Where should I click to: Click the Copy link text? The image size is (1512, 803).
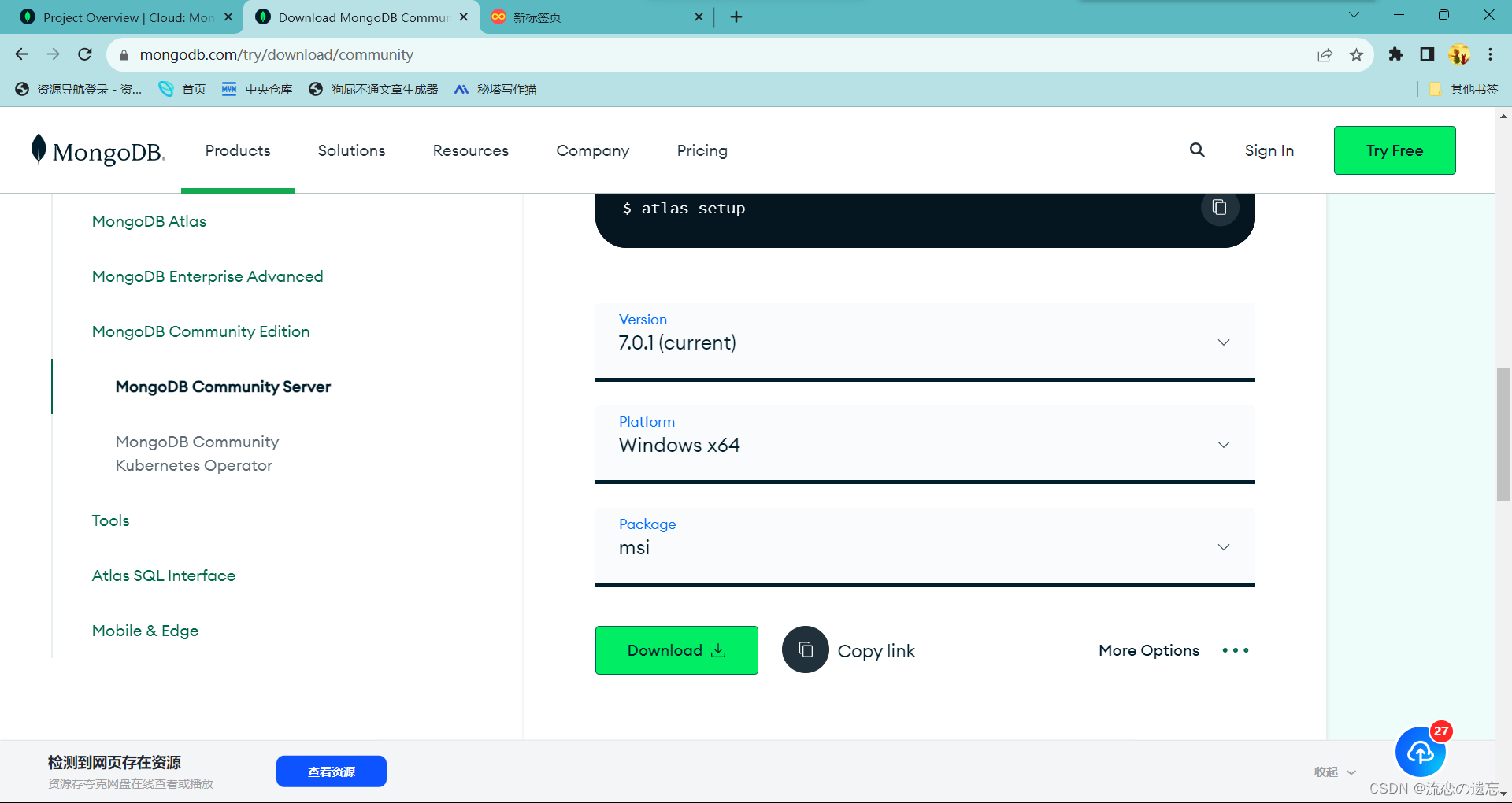pos(876,651)
